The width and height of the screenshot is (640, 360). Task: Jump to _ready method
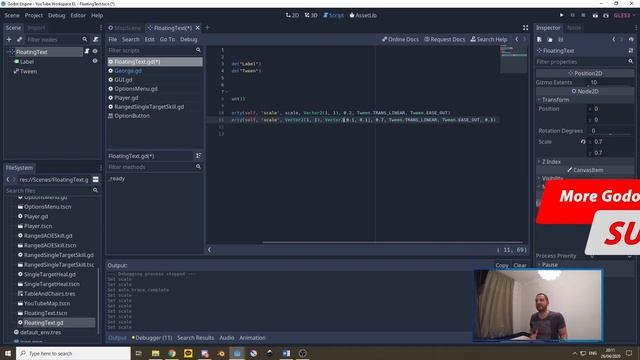click(117, 178)
